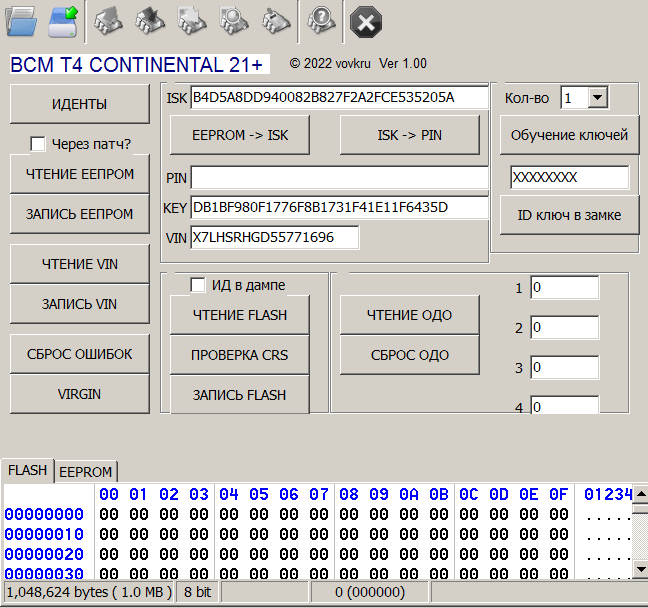Image resolution: width=648 pixels, height=608 pixels.
Task: Click the write chip icon with the dark down arrow
Action: [150, 21]
